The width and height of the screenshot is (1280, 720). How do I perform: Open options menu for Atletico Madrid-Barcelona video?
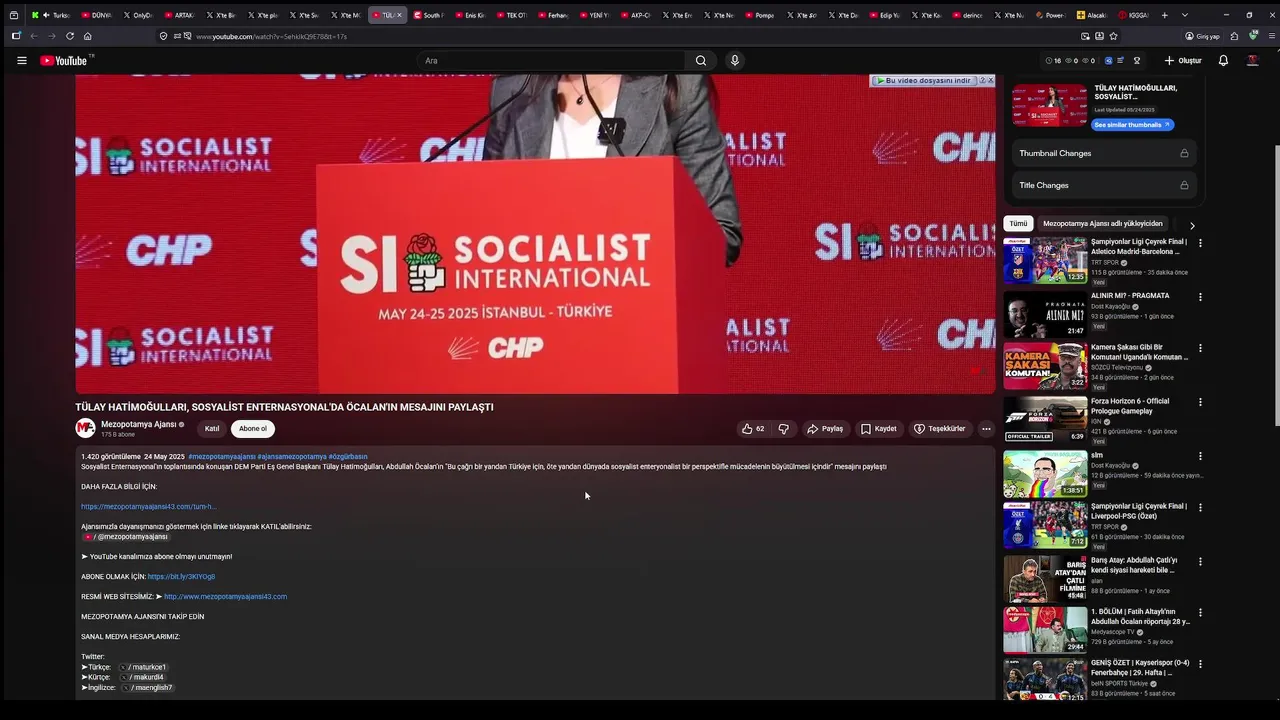[x=1201, y=243]
